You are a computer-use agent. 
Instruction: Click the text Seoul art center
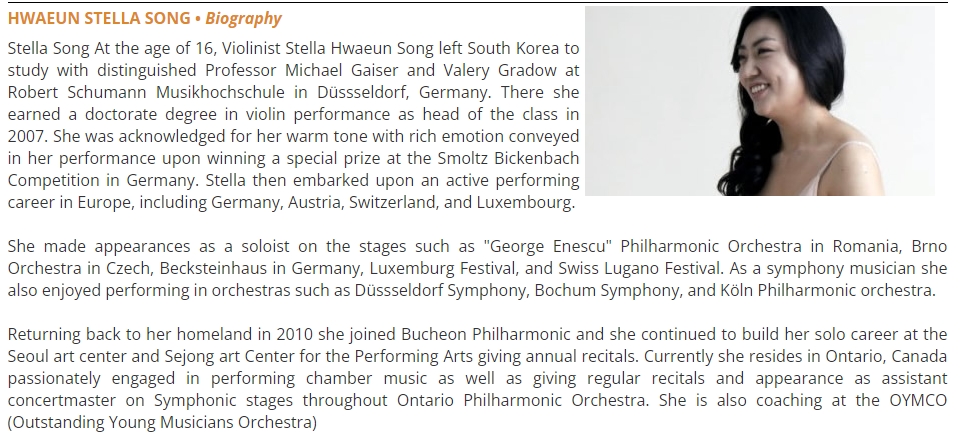(x=64, y=357)
